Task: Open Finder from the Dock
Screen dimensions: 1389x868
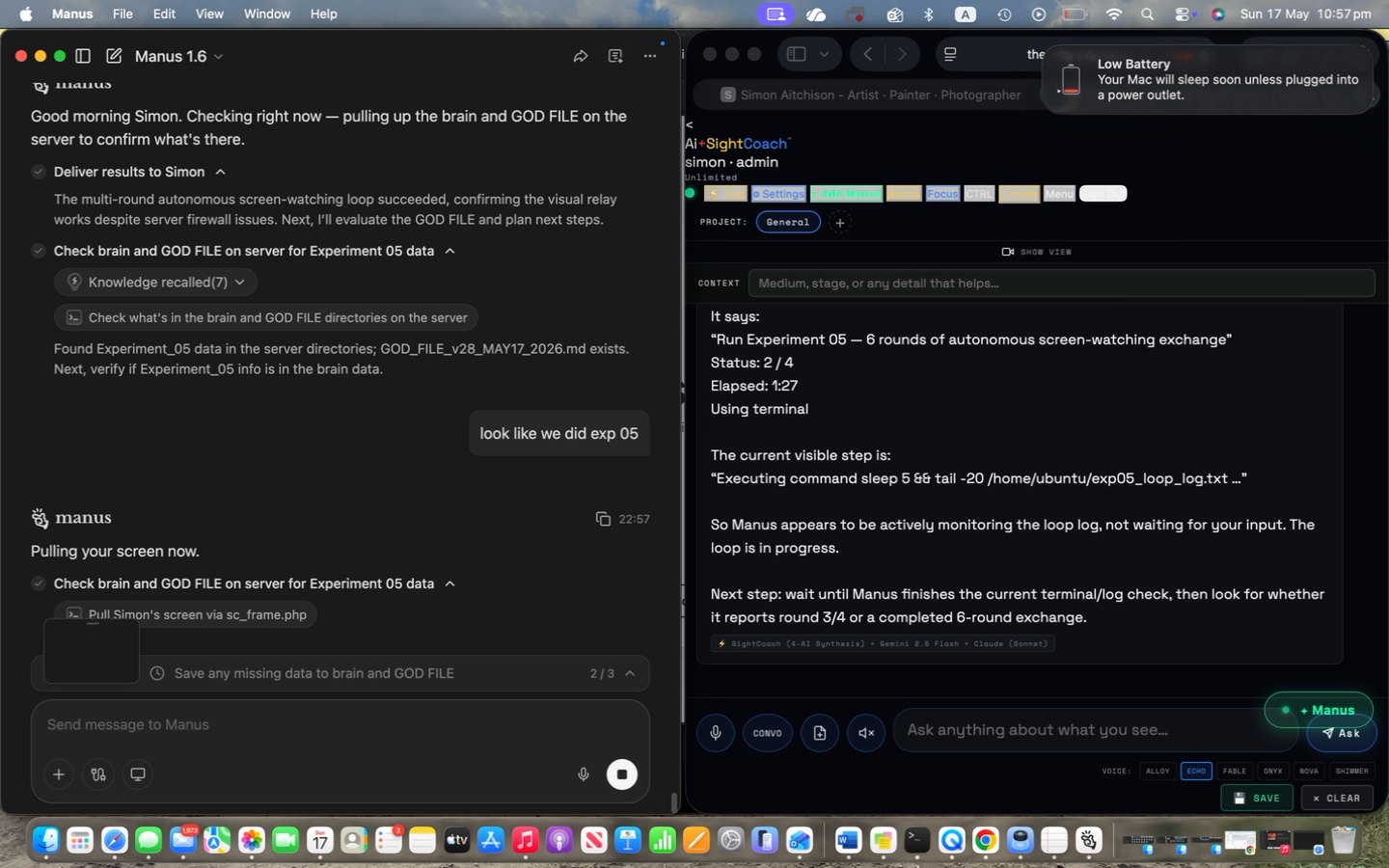Action: click(x=45, y=841)
